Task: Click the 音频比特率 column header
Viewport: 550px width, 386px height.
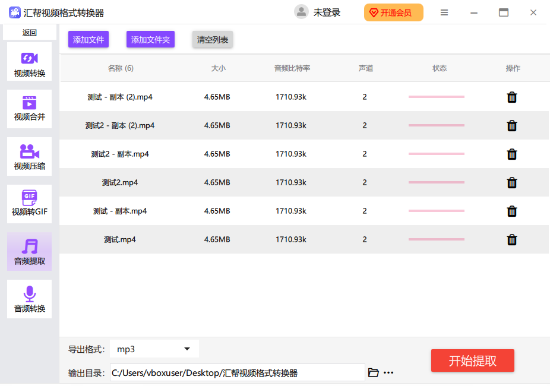Action: (x=292, y=68)
